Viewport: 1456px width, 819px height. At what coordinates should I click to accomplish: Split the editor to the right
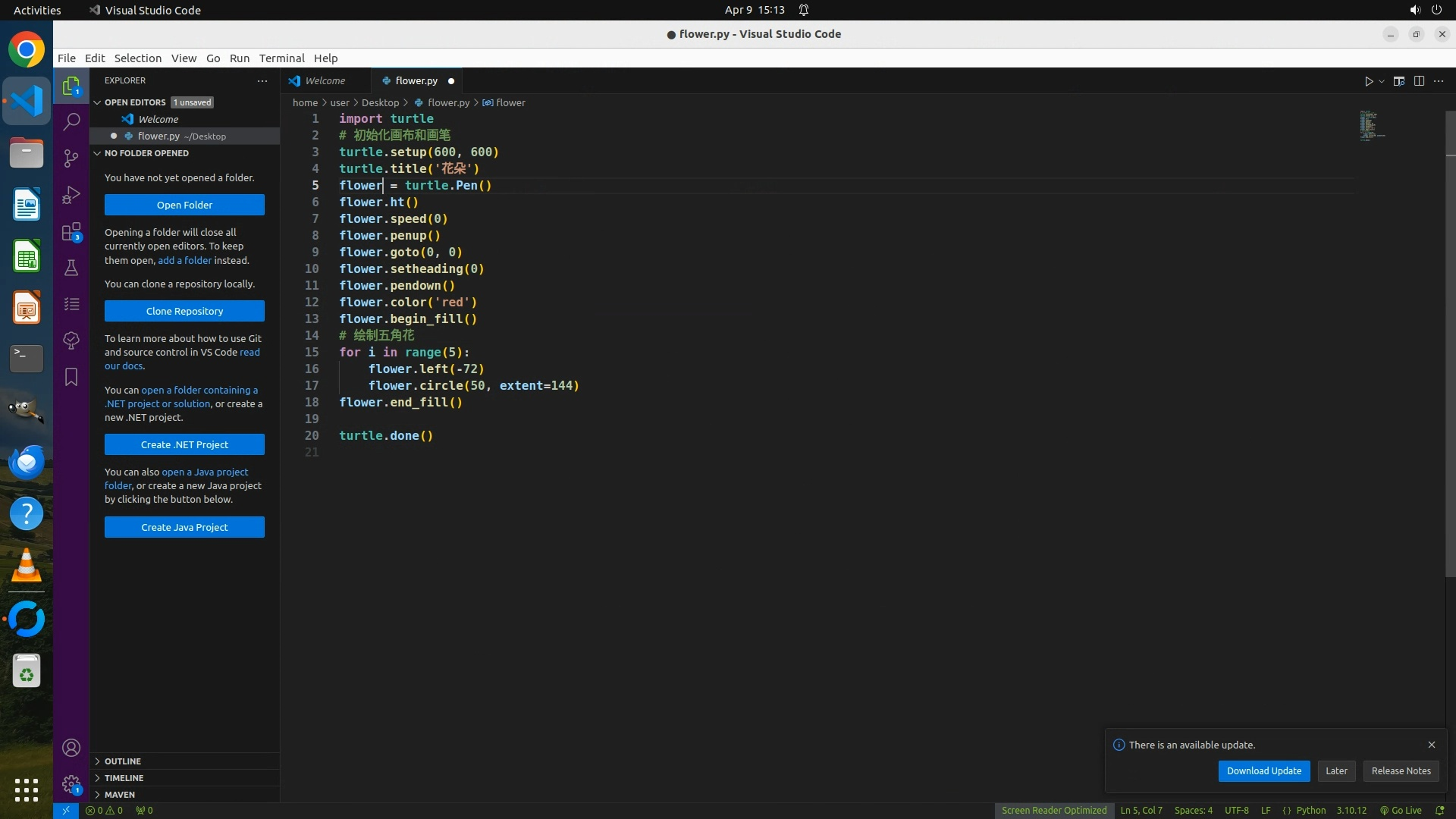[1419, 81]
